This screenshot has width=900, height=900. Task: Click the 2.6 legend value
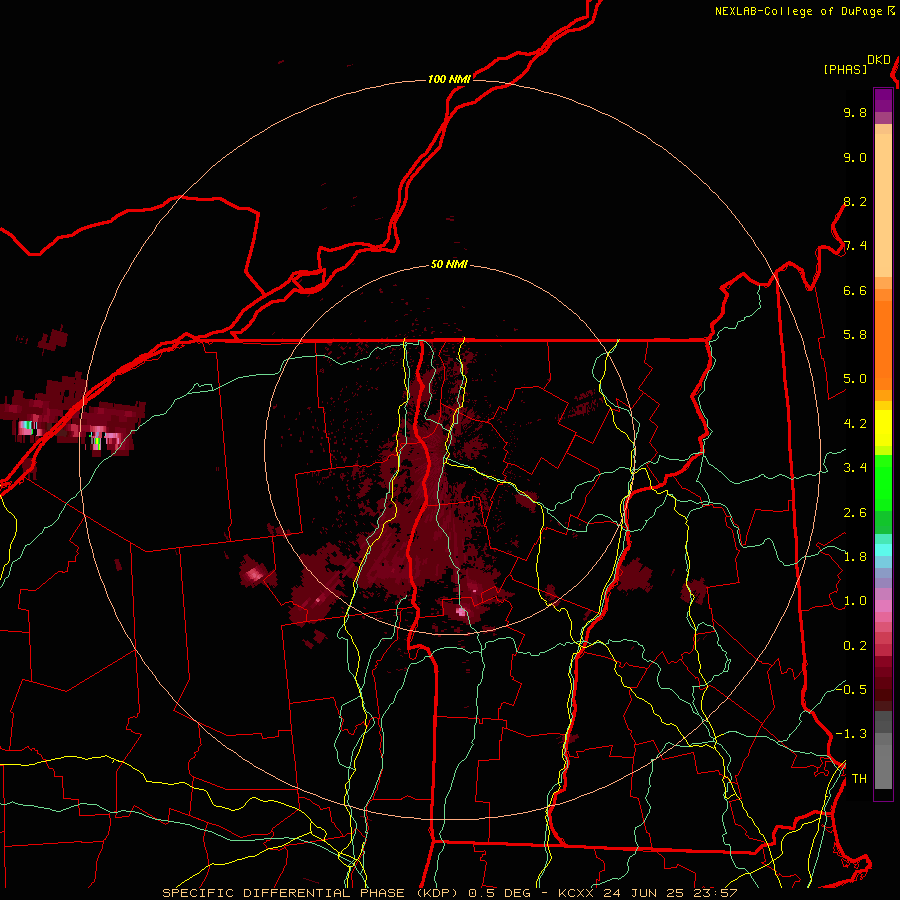click(x=855, y=513)
